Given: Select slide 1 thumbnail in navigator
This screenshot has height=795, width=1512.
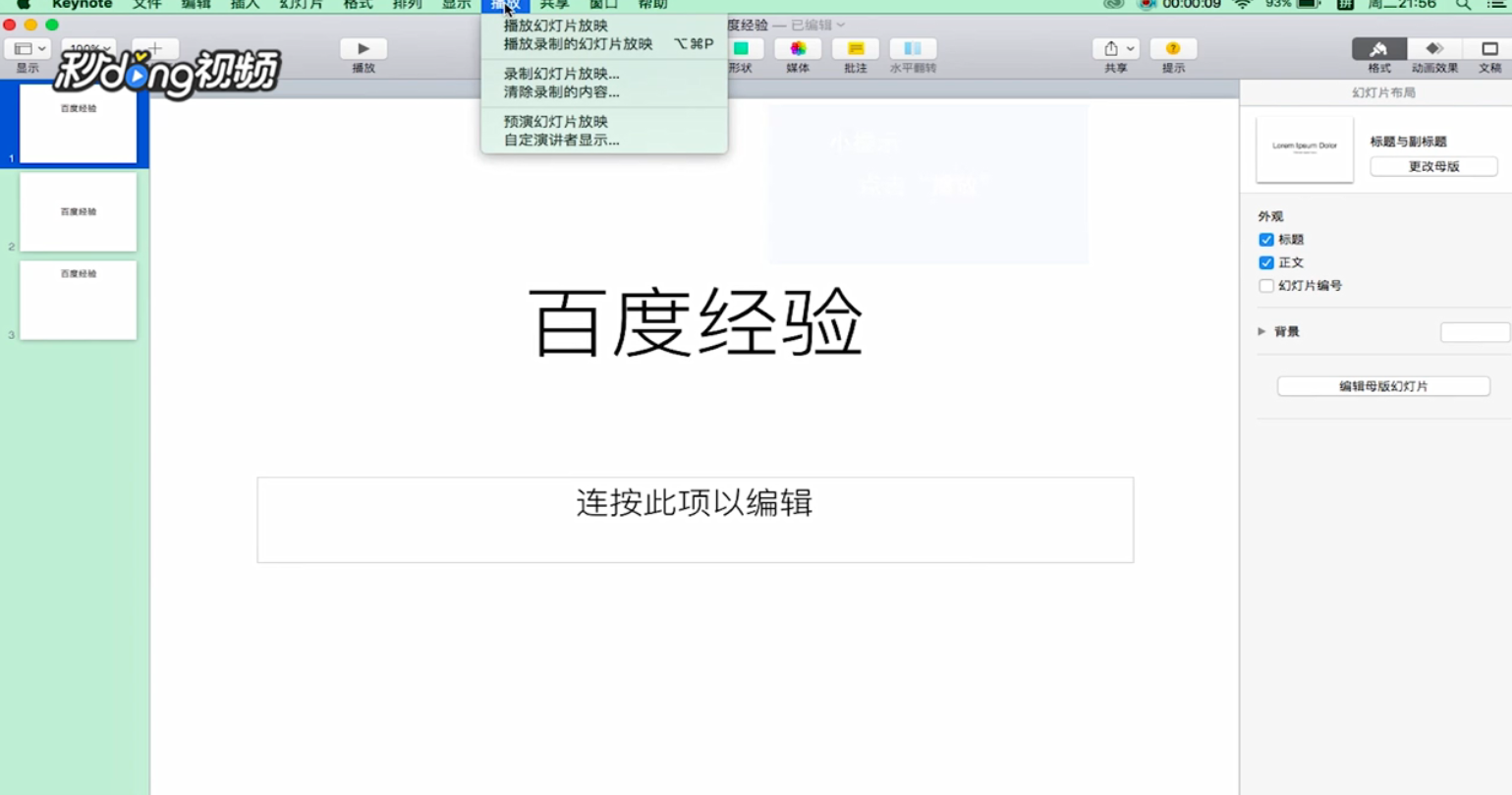Looking at the screenshot, I should (x=78, y=123).
